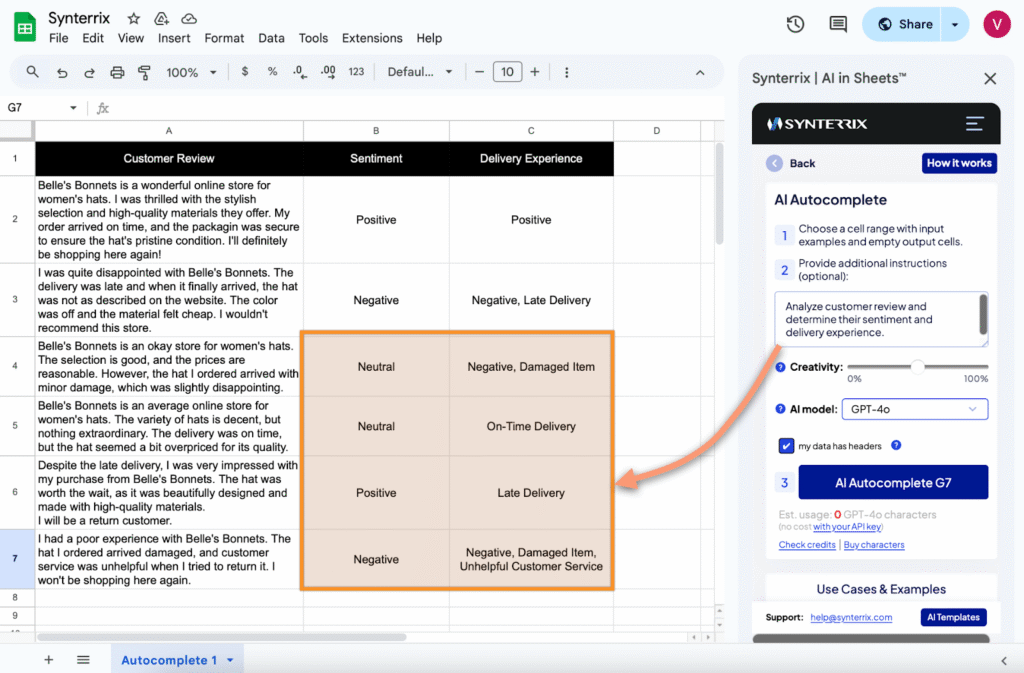Decrease decimal places
Screen dimensions: 1024x673
tap(300, 72)
